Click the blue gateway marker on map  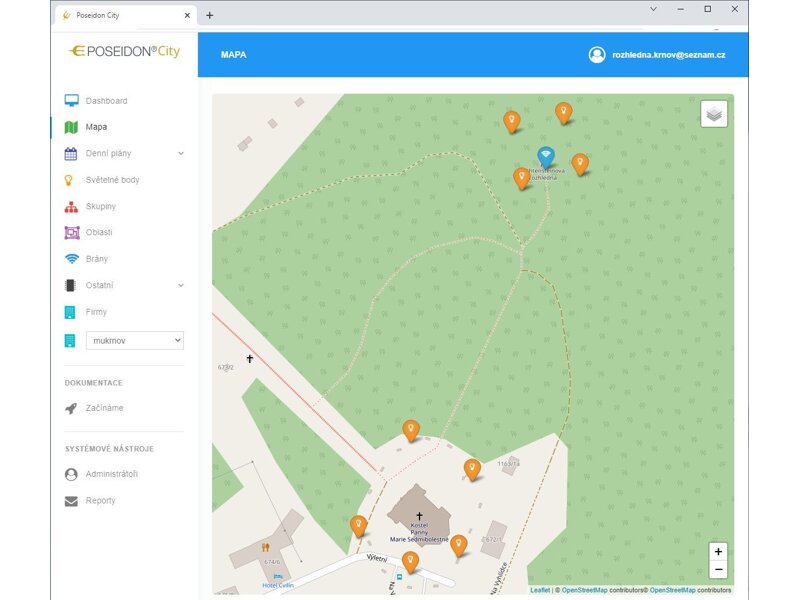point(545,157)
